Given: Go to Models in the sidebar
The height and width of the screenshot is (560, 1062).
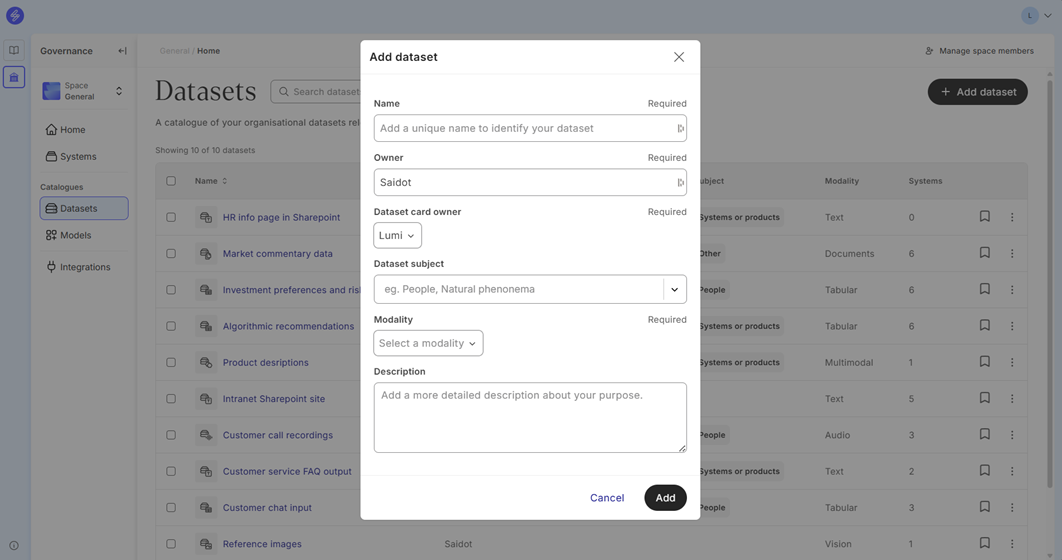Looking at the screenshot, I should pos(75,236).
